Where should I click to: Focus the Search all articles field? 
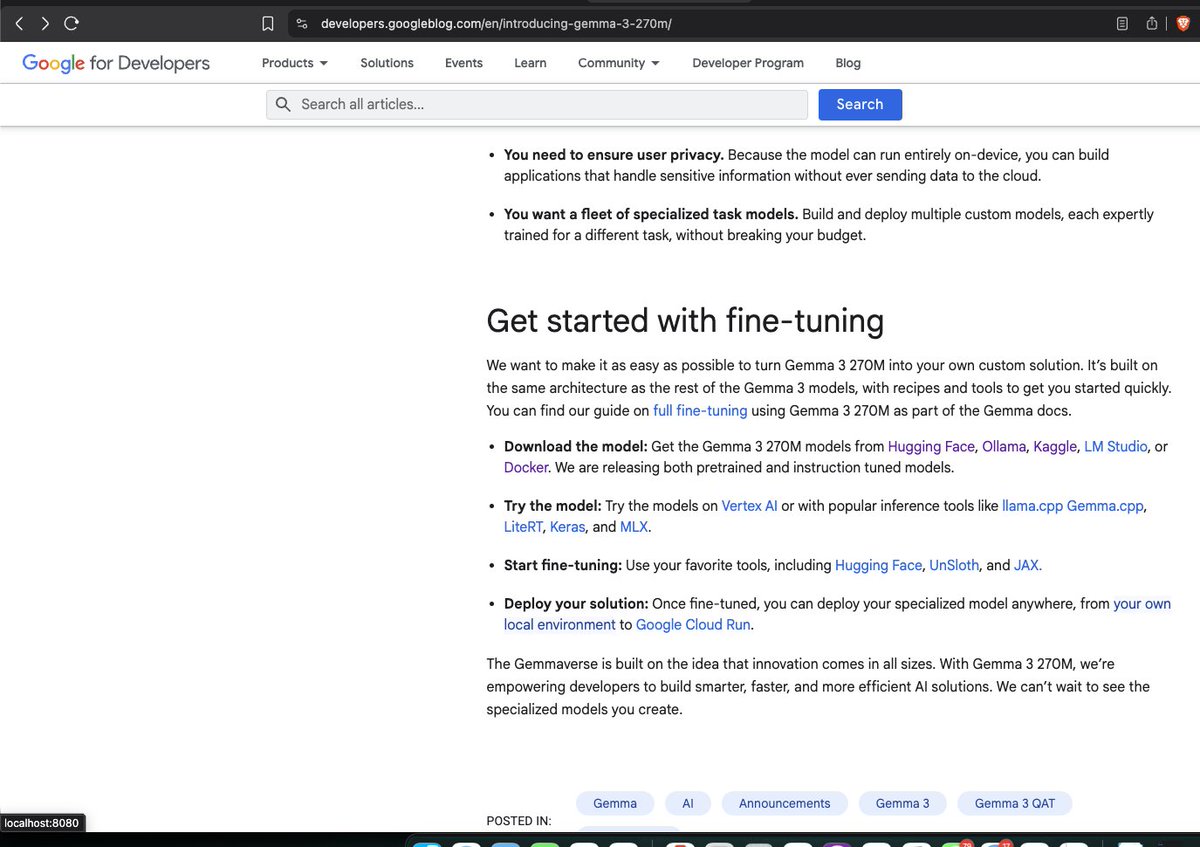537,104
